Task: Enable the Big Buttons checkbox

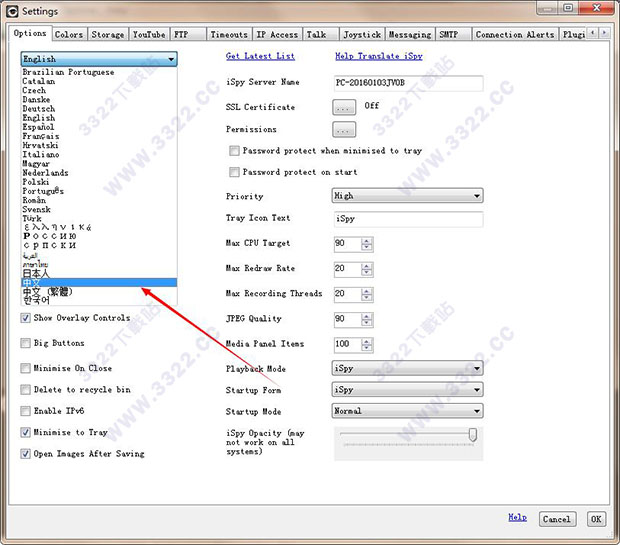Action: [x=26, y=343]
